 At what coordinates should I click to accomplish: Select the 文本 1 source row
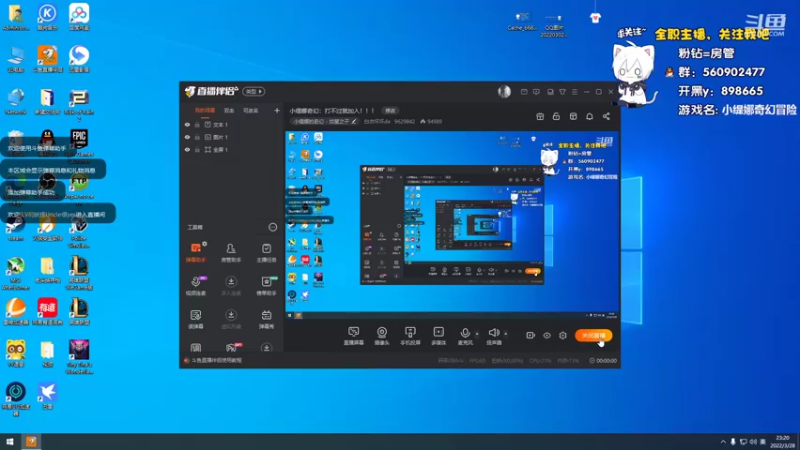coord(232,124)
